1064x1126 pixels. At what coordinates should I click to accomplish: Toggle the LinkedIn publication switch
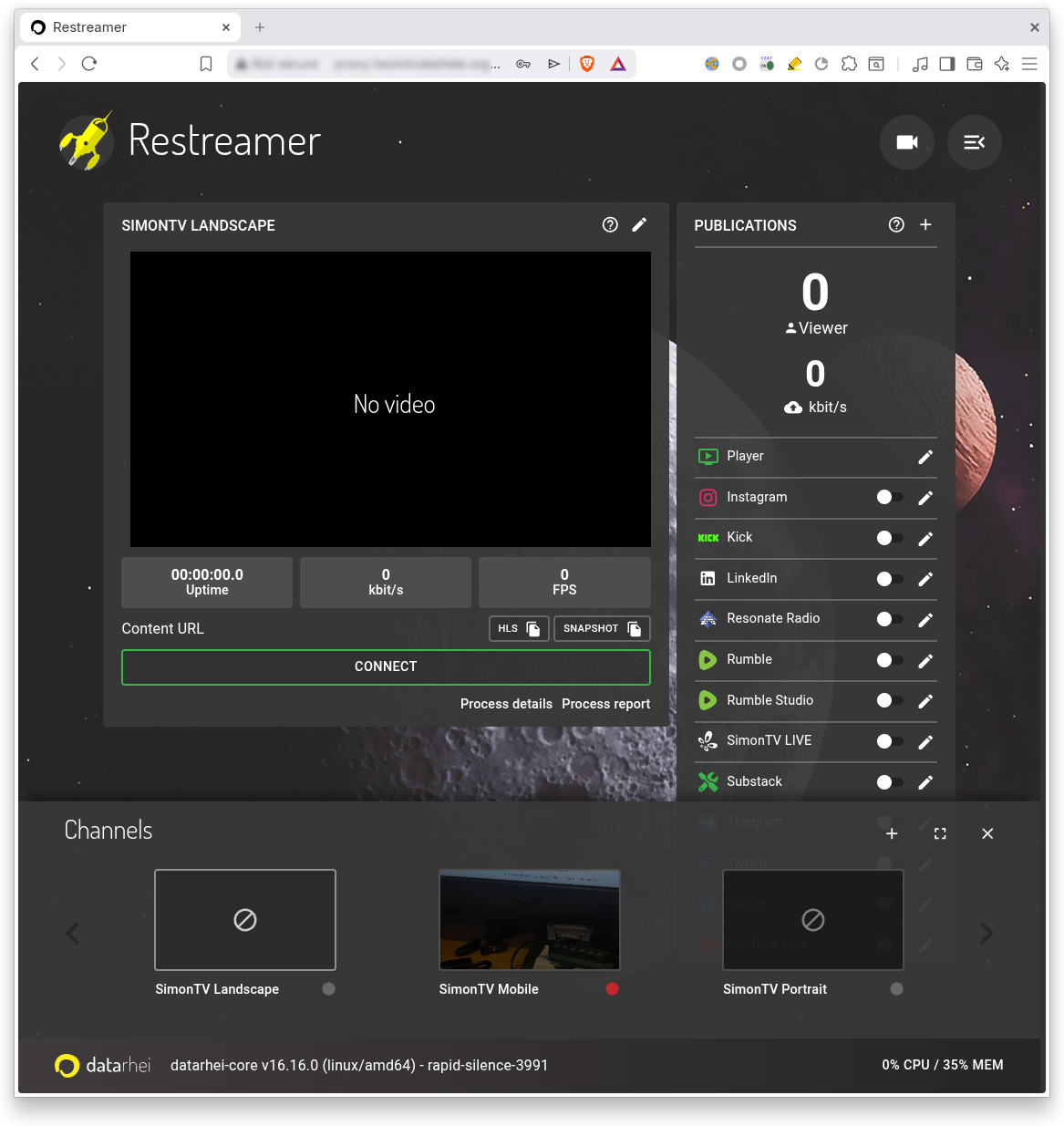pos(889,578)
